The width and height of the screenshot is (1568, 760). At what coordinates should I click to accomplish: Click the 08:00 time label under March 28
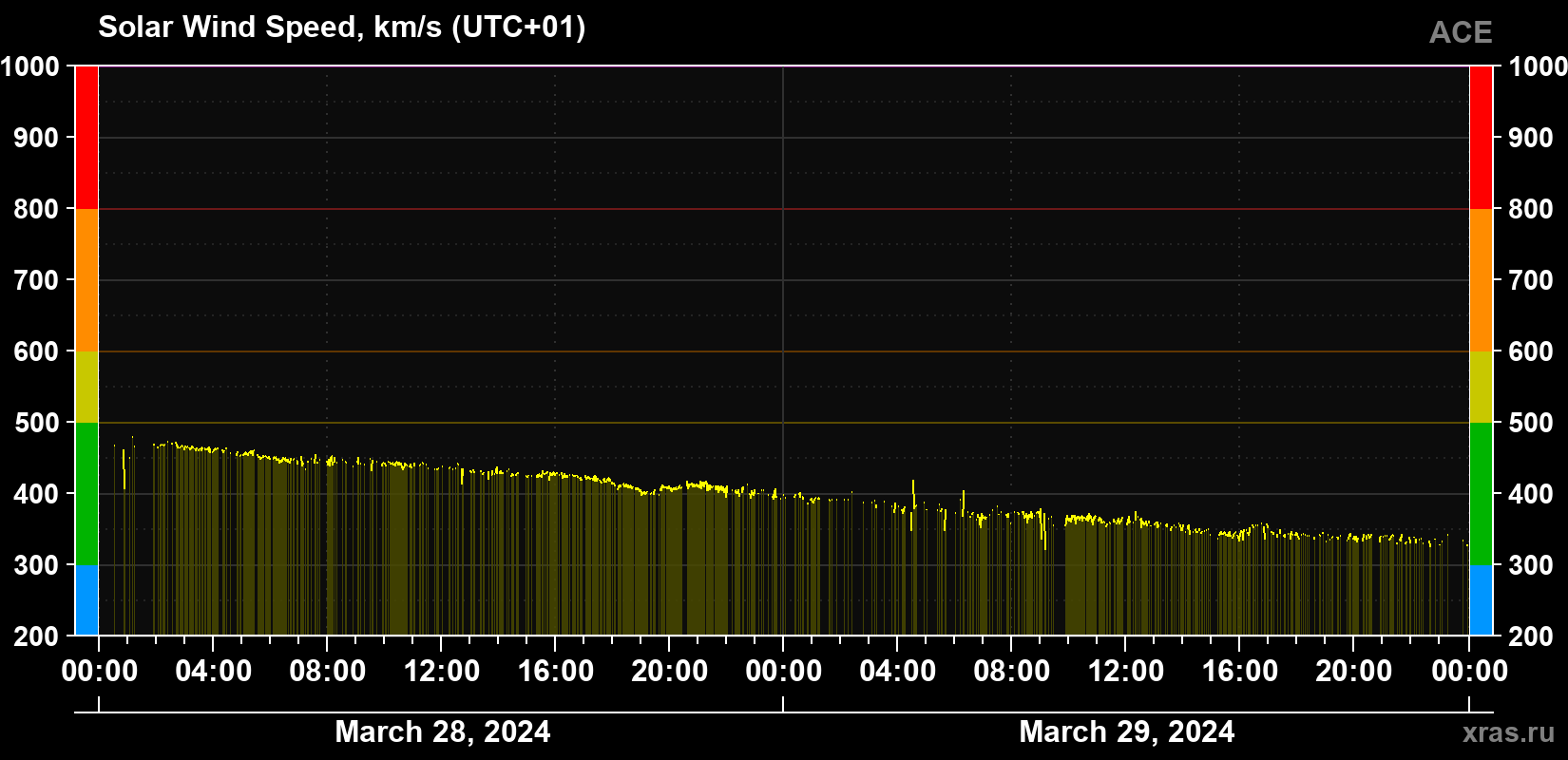pos(328,672)
